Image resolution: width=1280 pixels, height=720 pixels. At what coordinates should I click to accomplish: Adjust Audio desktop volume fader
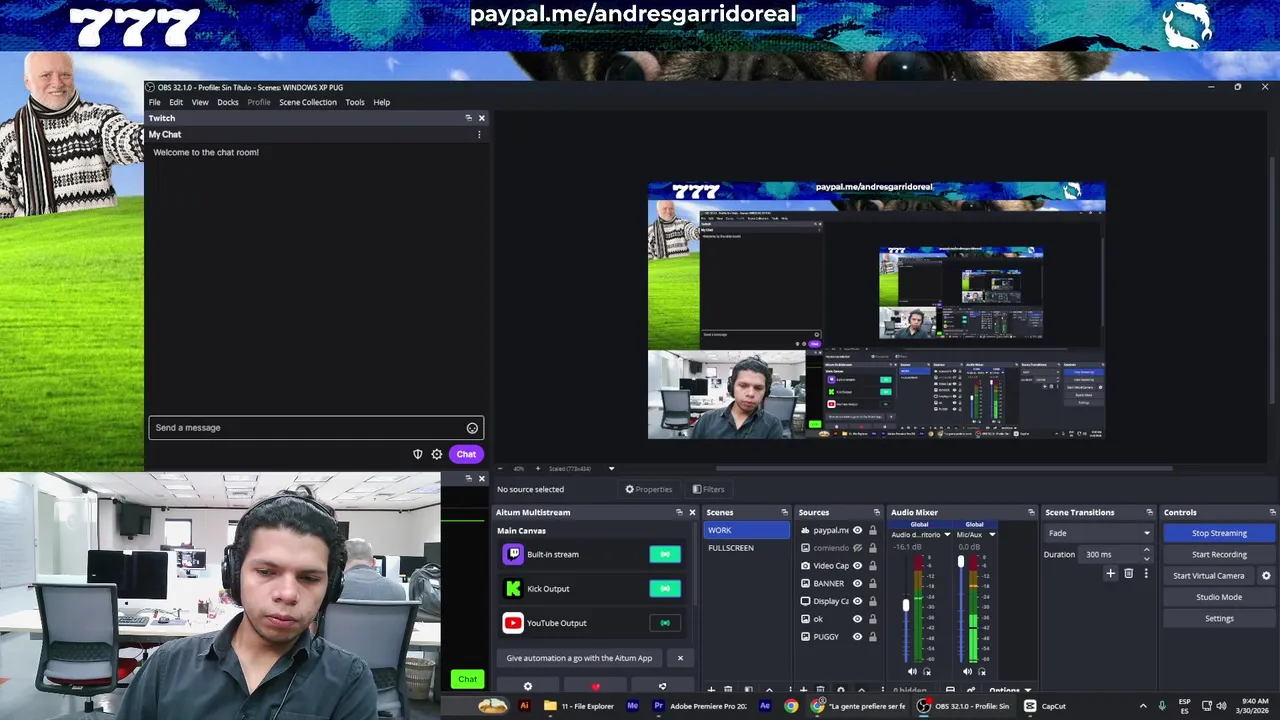pos(906,605)
